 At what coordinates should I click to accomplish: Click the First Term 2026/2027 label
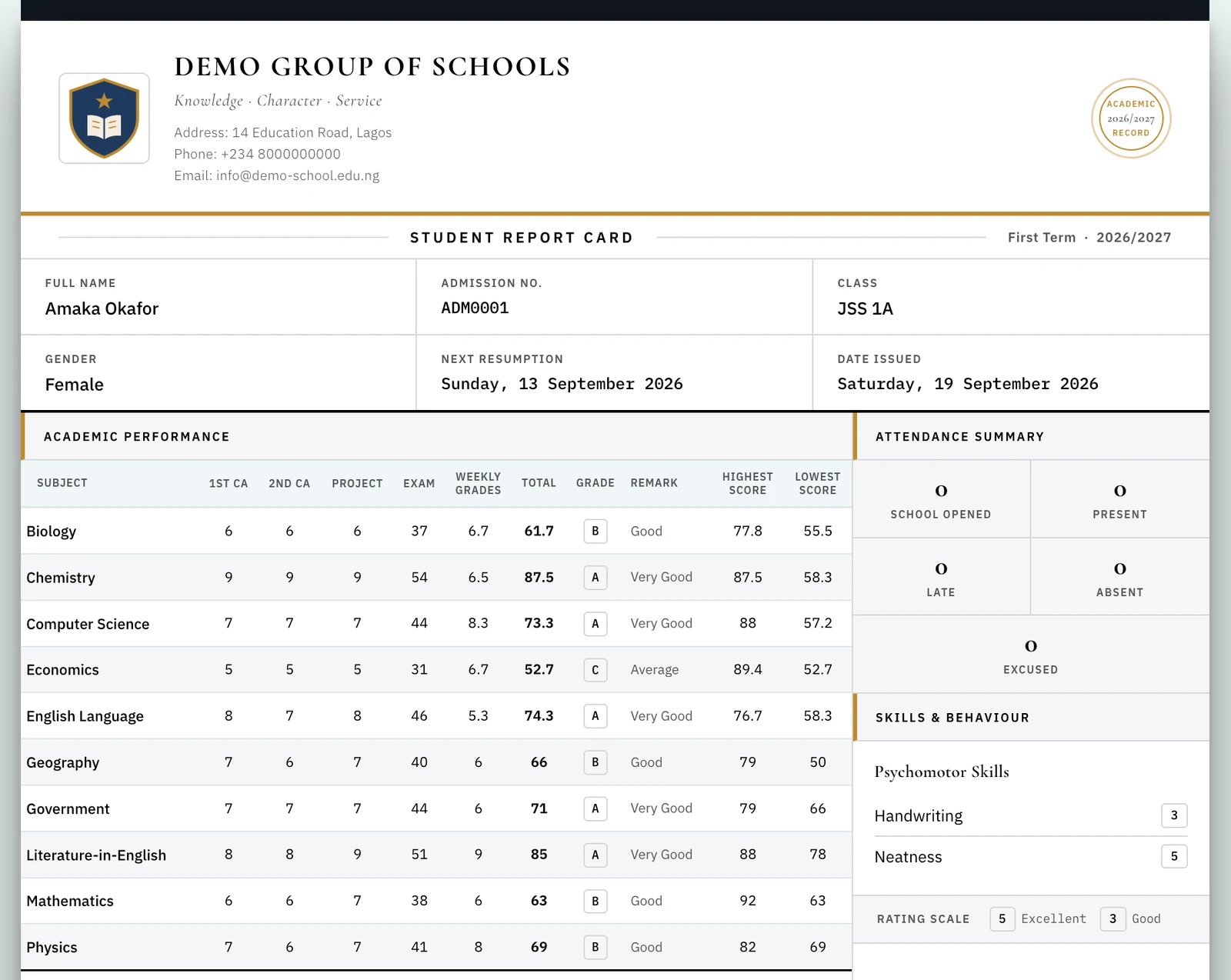(x=1089, y=238)
